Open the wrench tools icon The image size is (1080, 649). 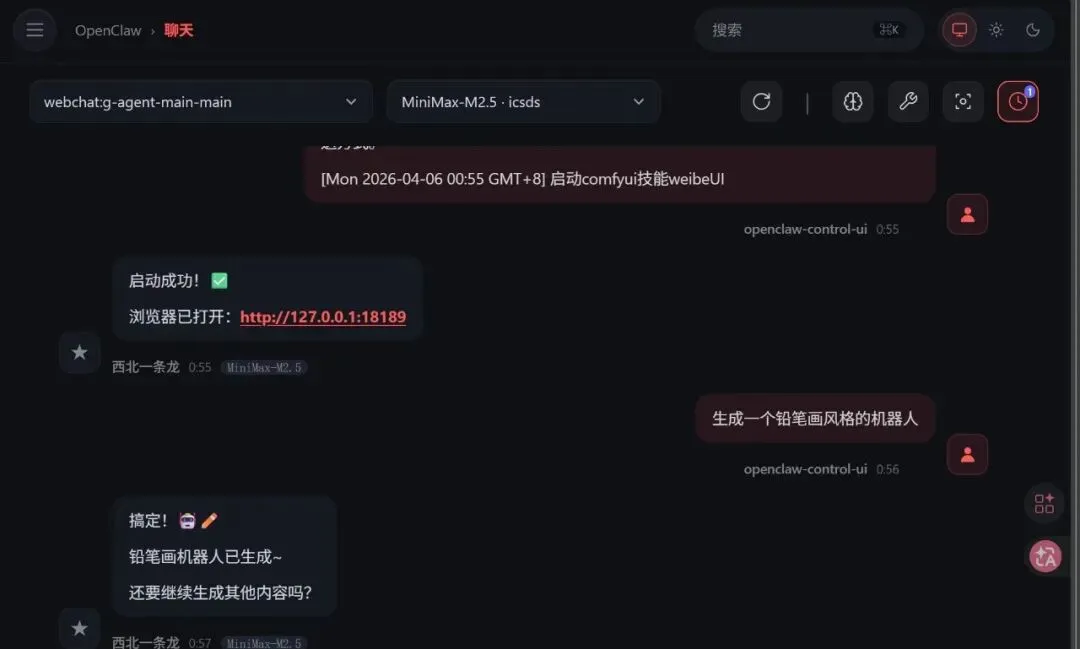pos(908,102)
